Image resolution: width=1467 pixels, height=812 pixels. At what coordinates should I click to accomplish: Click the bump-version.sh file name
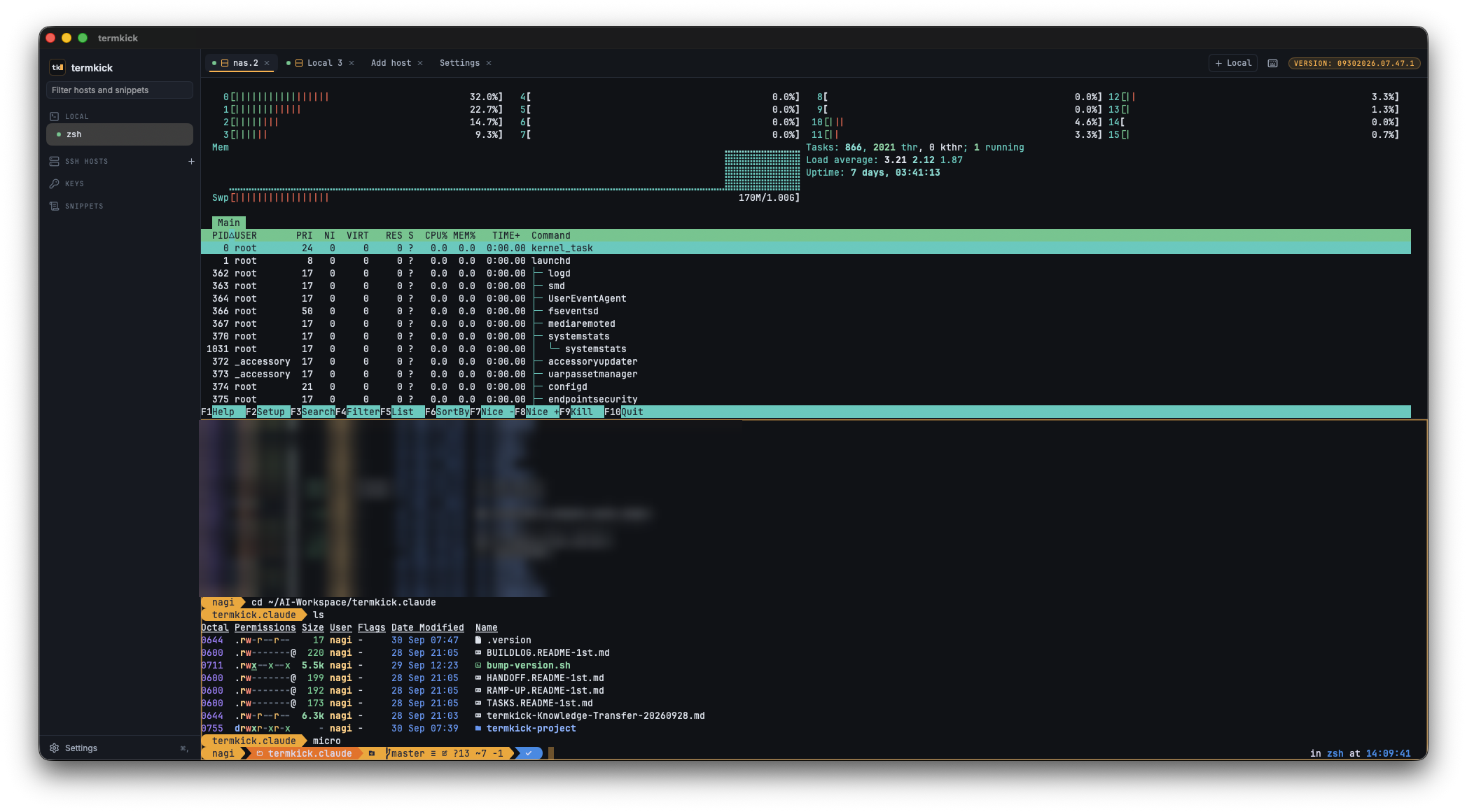coord(529,665)
